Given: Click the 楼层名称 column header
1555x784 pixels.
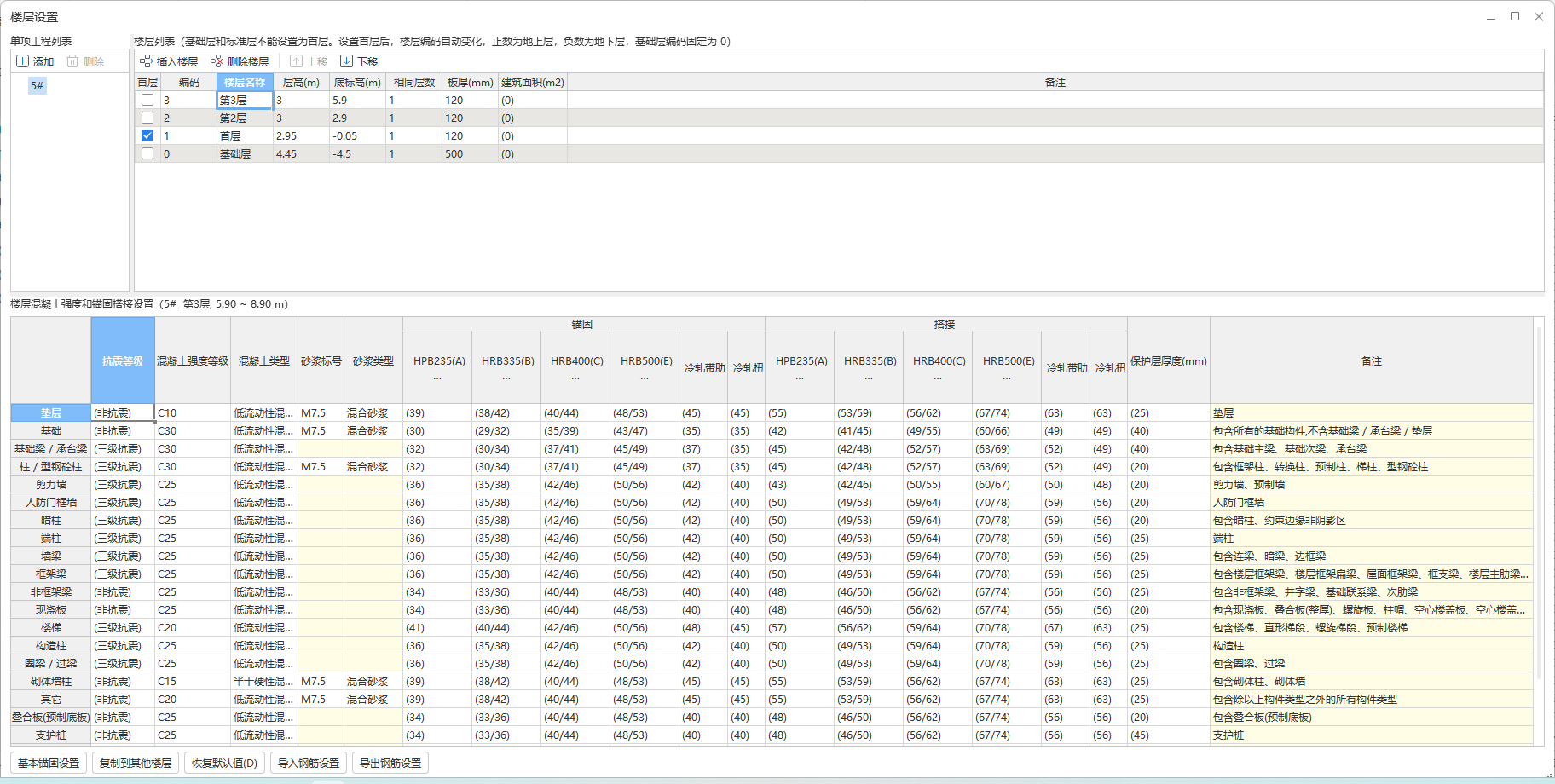Looking at the screenshot, I should [245, 83].
